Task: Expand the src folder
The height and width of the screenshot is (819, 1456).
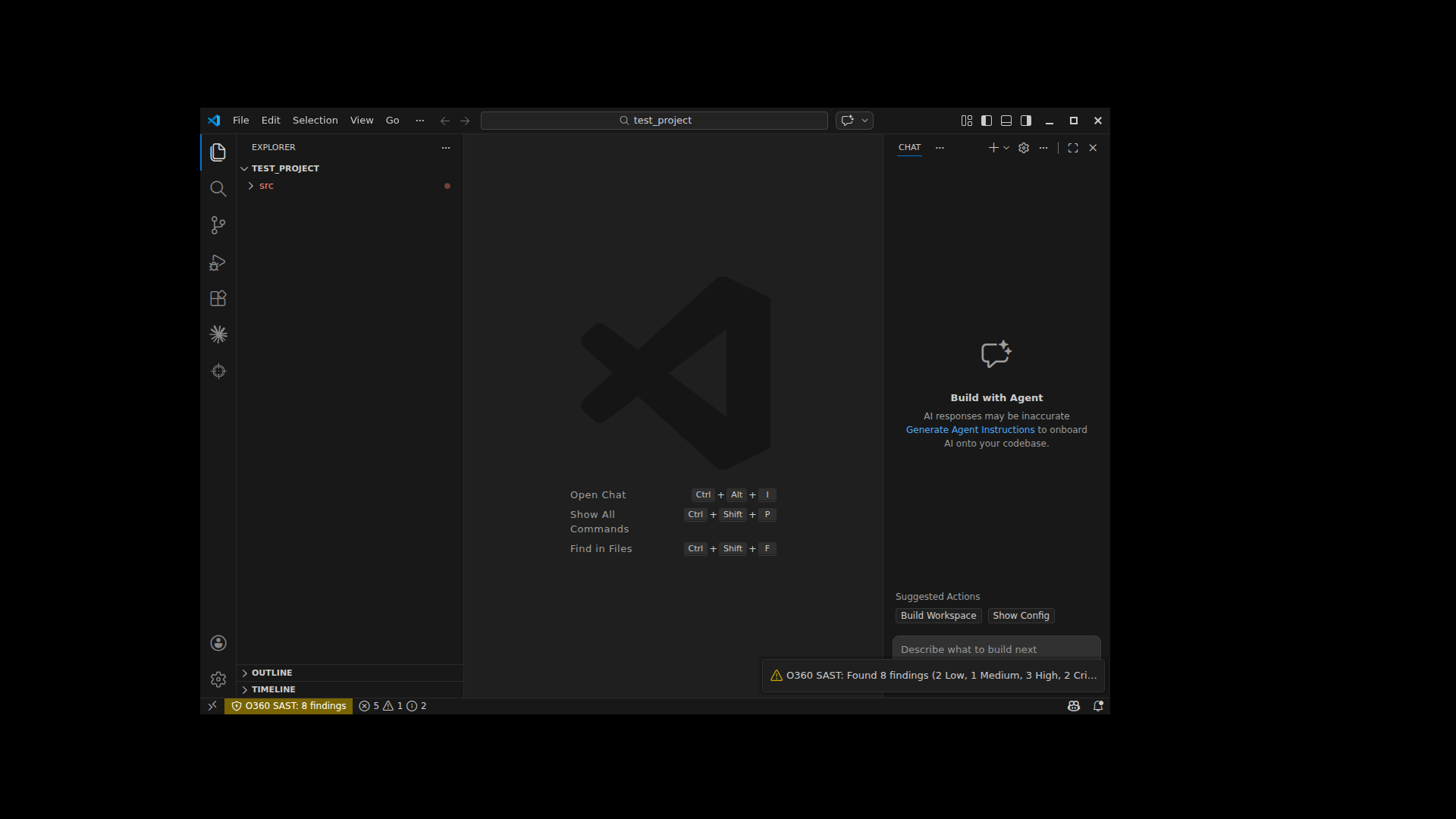Action: 266,186
